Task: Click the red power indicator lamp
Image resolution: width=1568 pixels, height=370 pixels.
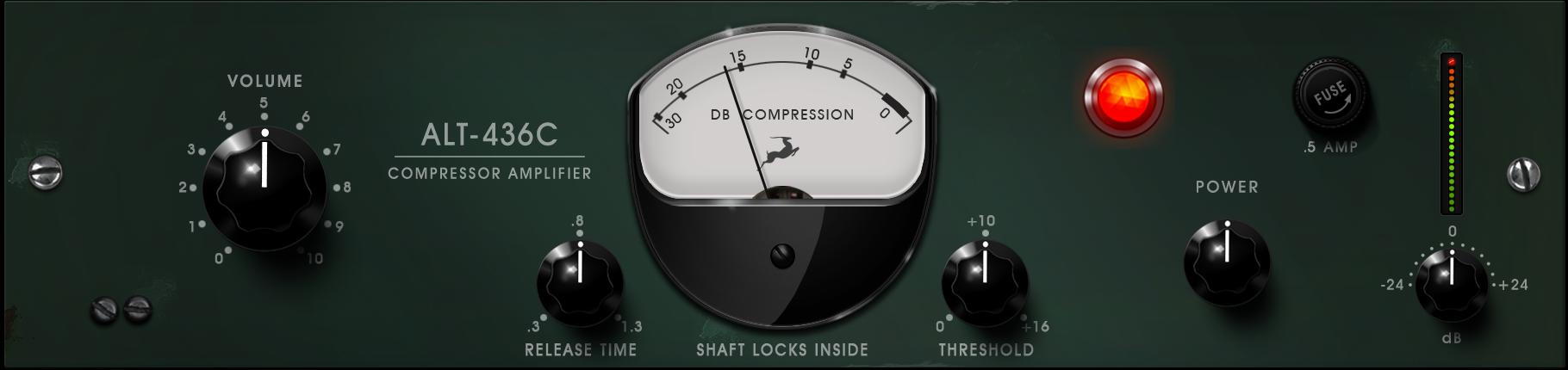Action: click(x=1123, y=96)
